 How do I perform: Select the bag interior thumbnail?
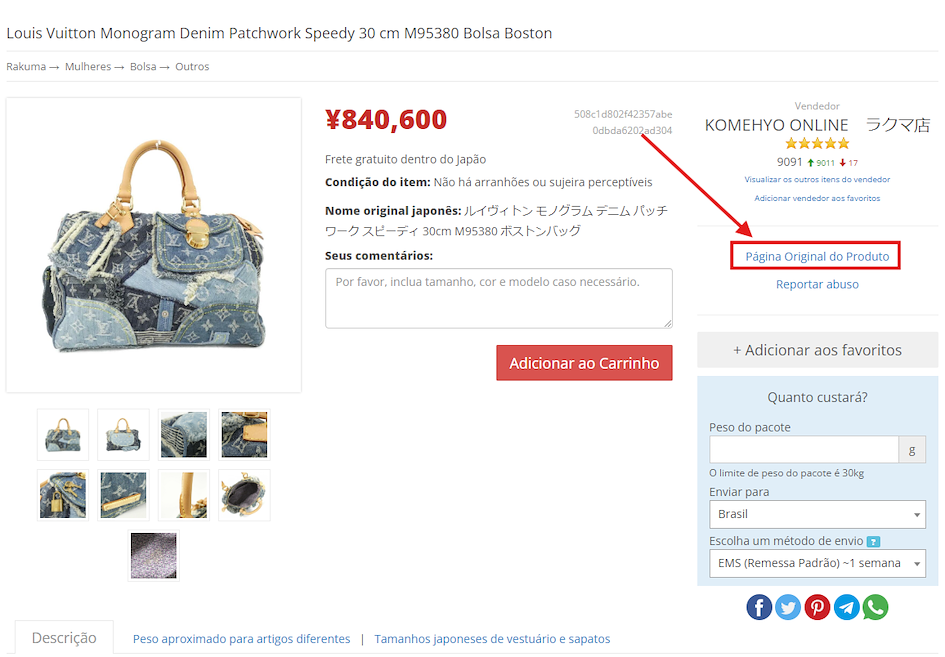pyautogui.click(x=244, y=495)
